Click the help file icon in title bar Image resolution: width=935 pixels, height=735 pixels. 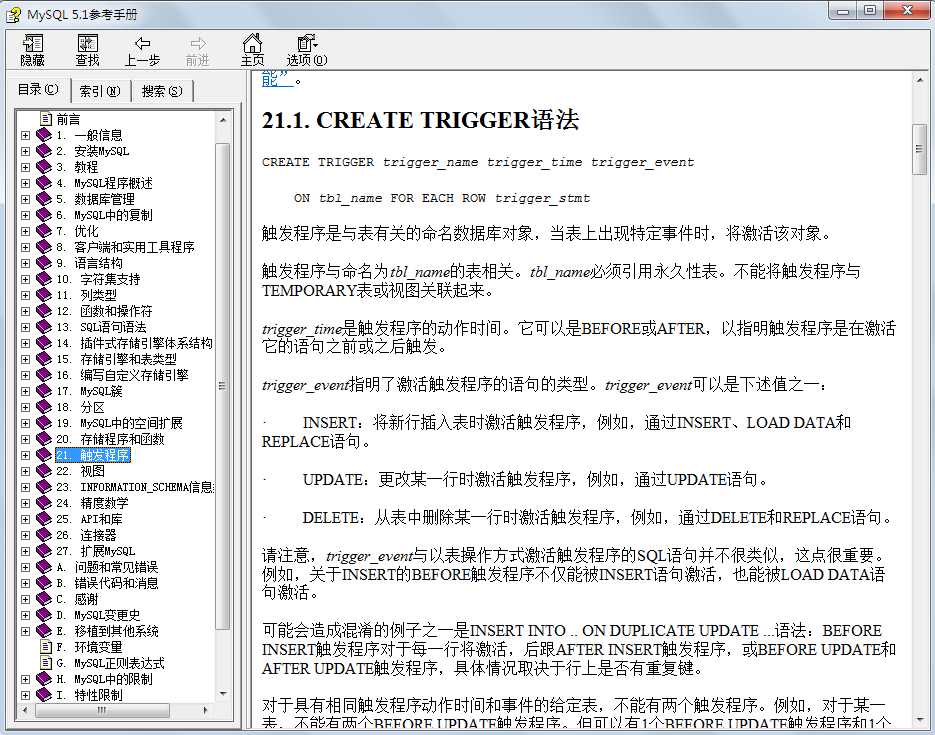[x=13, y=14]
